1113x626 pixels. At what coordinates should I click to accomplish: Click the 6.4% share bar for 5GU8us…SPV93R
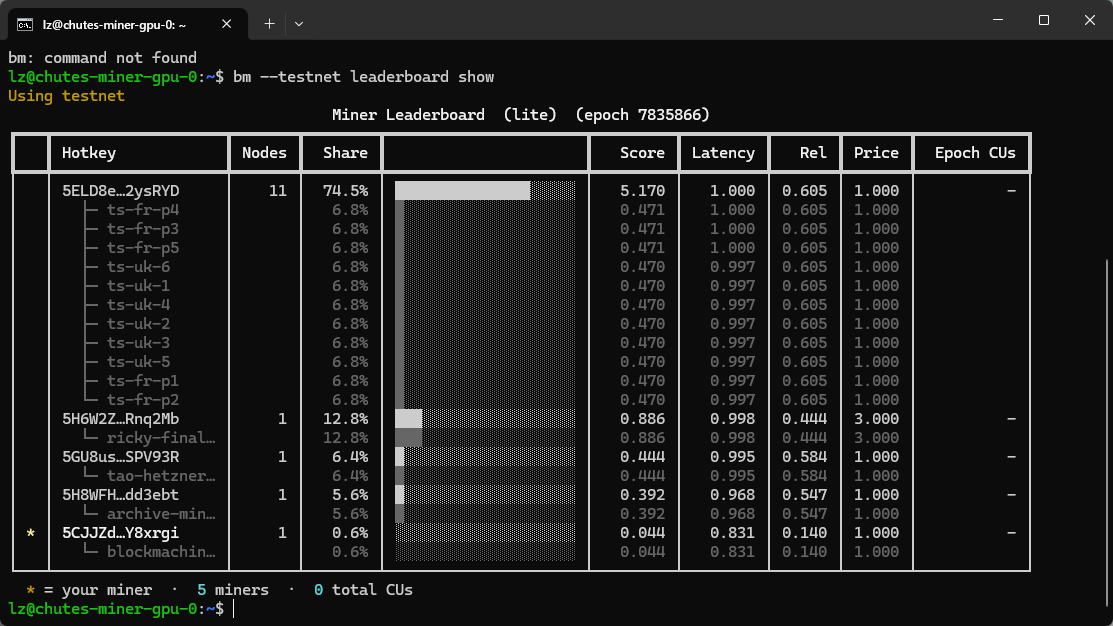[485, 457]
